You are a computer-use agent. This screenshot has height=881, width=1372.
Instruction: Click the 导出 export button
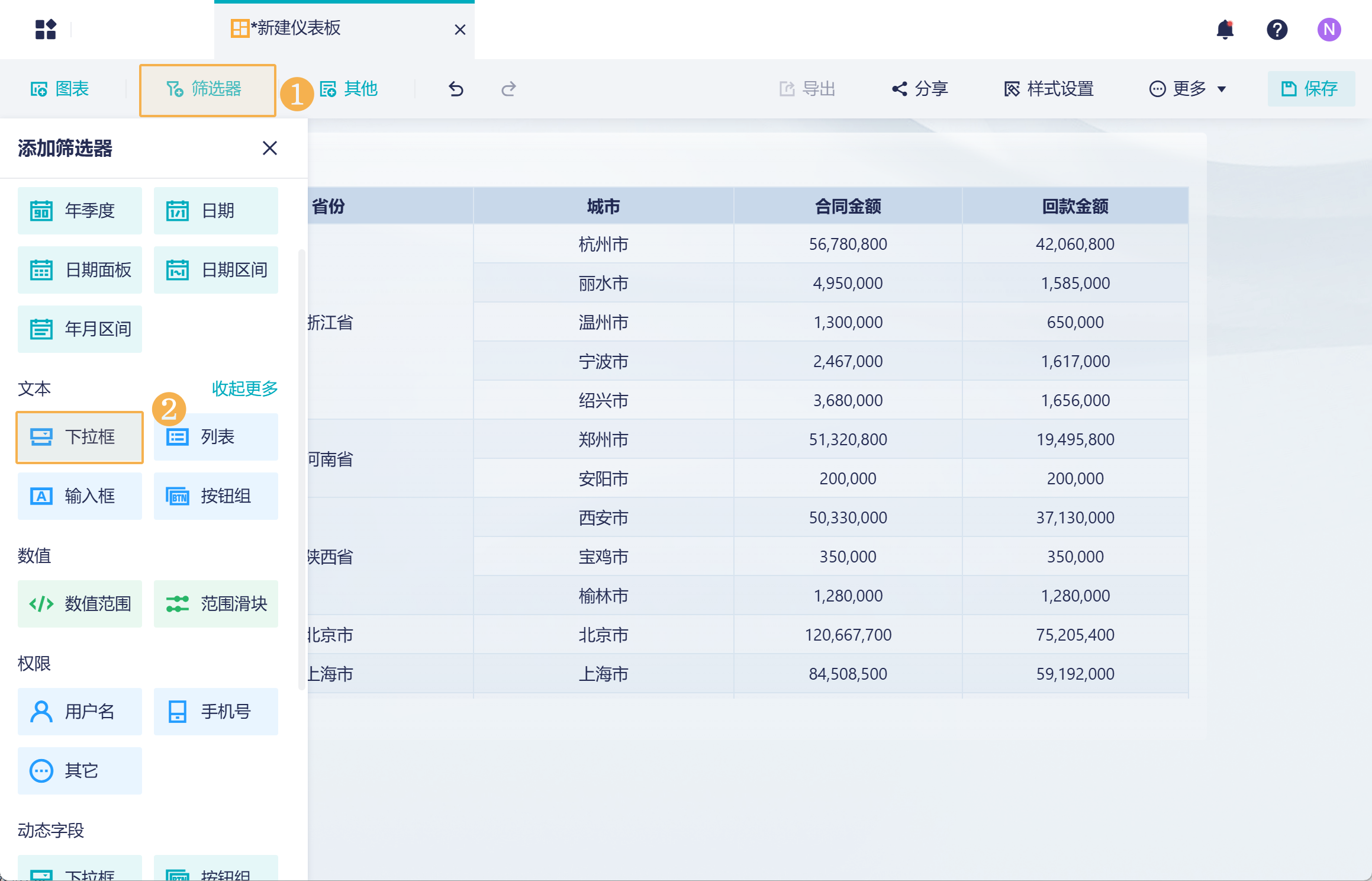(807, 89)
